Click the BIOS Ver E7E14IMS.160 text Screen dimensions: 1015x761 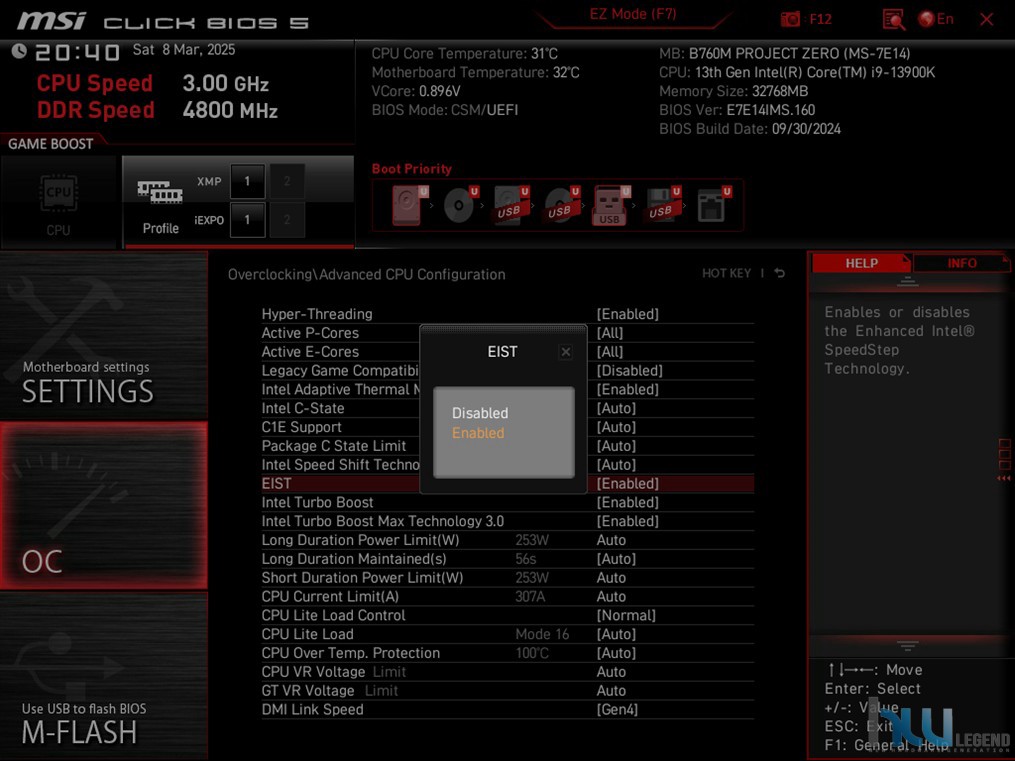(737, 110)
